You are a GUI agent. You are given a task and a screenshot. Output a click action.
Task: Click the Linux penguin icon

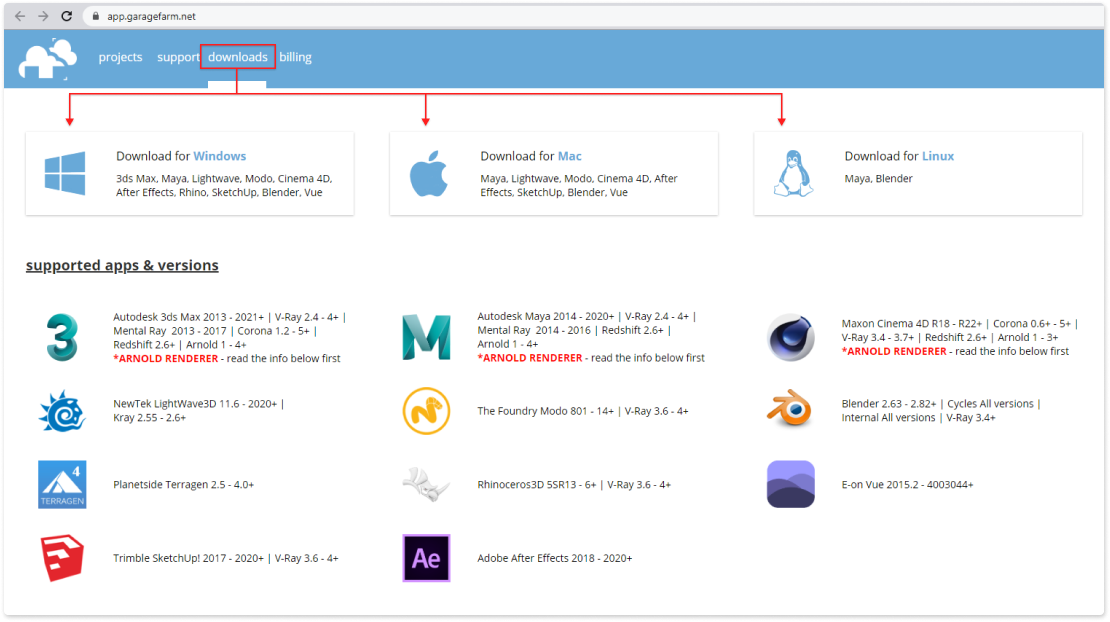click(x=793, y=173)
